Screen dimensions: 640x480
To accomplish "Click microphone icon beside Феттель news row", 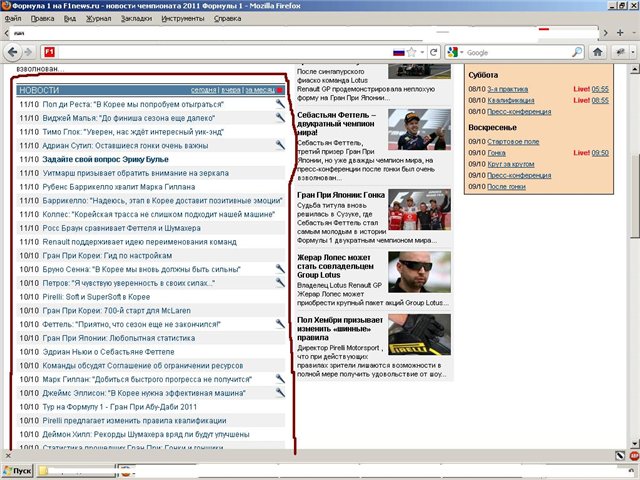I will click(280, 324).
